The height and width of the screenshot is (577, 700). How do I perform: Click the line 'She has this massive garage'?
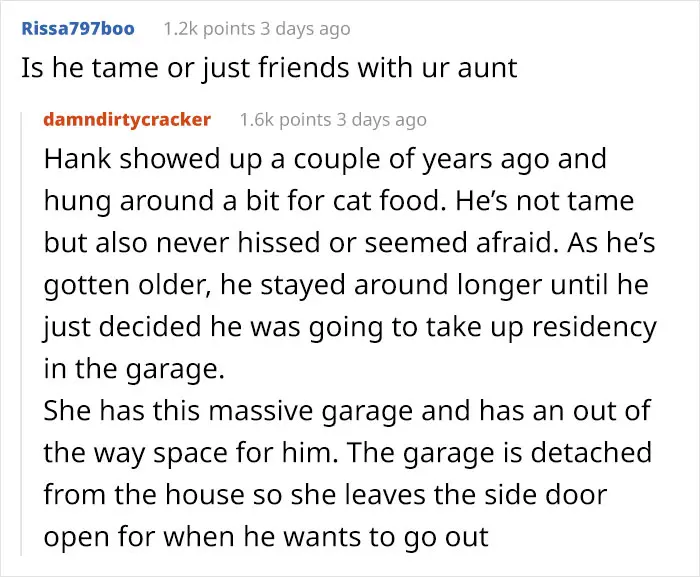345,411
